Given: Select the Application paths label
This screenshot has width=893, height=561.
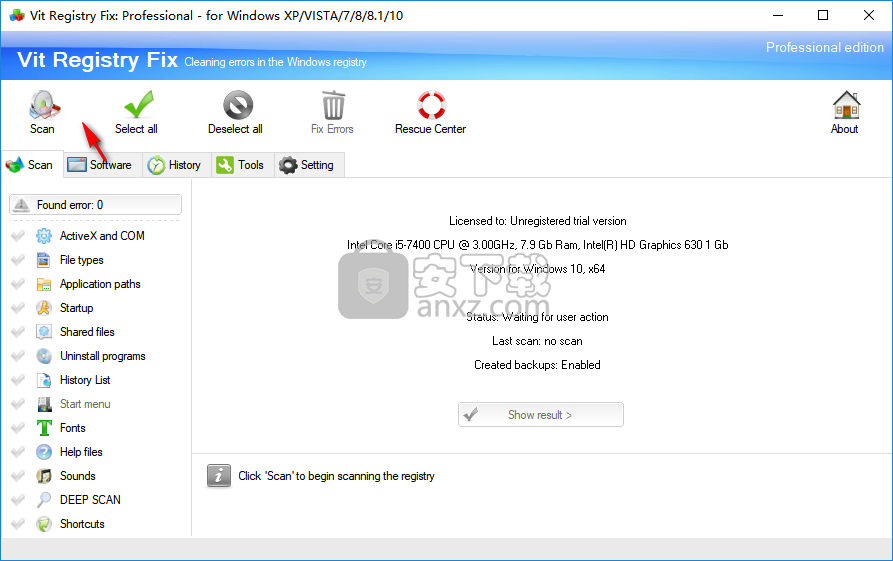Looking at the screenshot, I should pos(100,284).
